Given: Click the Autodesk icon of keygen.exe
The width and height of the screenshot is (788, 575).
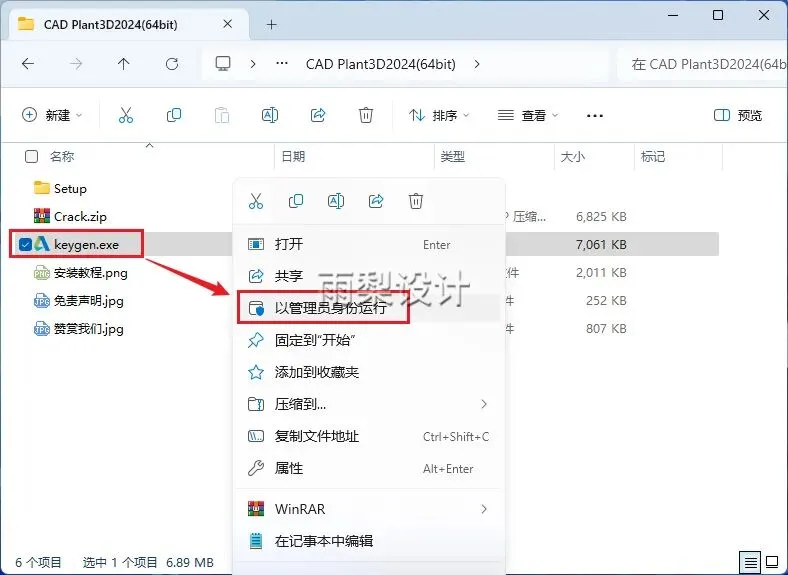Looking at the screenshot, I should click(41, 244).
